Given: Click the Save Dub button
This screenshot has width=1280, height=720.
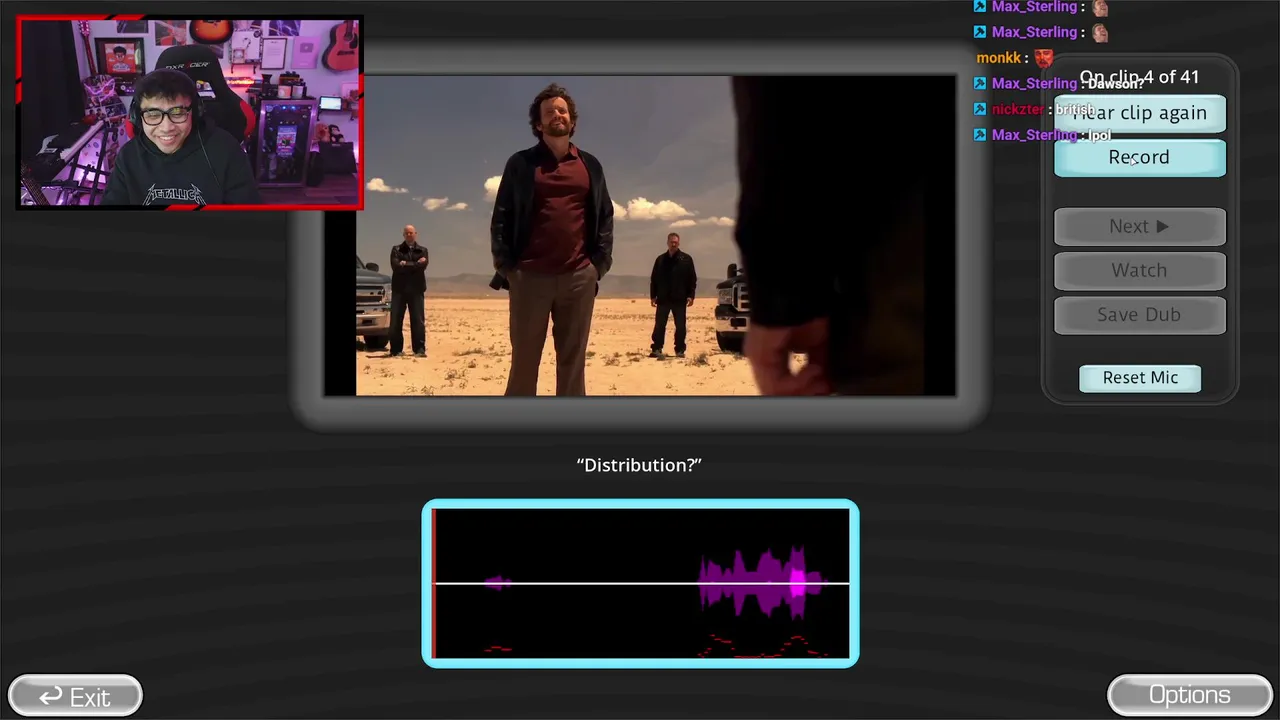Looking at the screenshot, I should pyautogui.click(x=1140, y=315).
